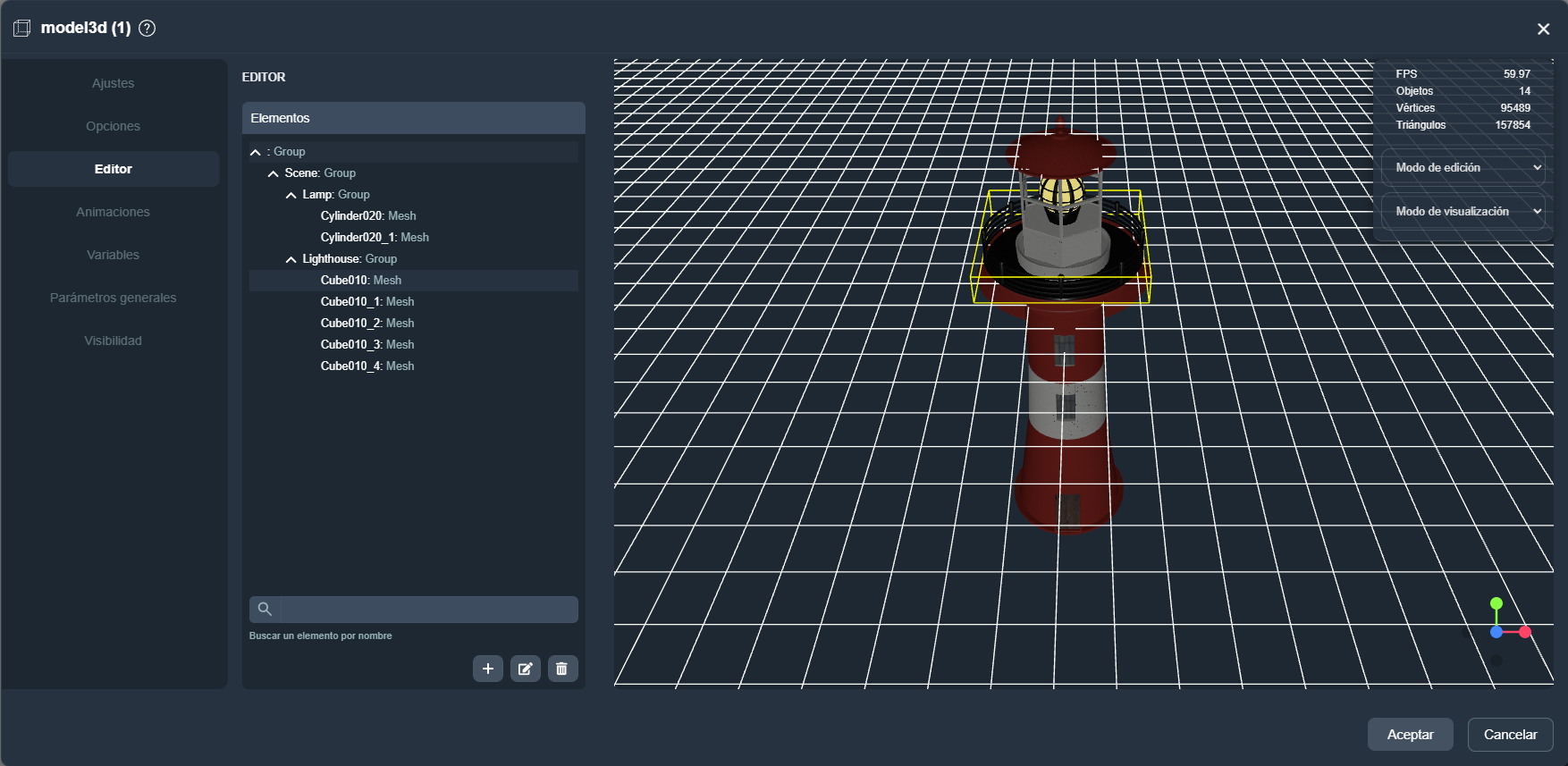This screenshot has height=766, width=1568.
Task: Collapse the Lighthouse group node
Action: 291,259
